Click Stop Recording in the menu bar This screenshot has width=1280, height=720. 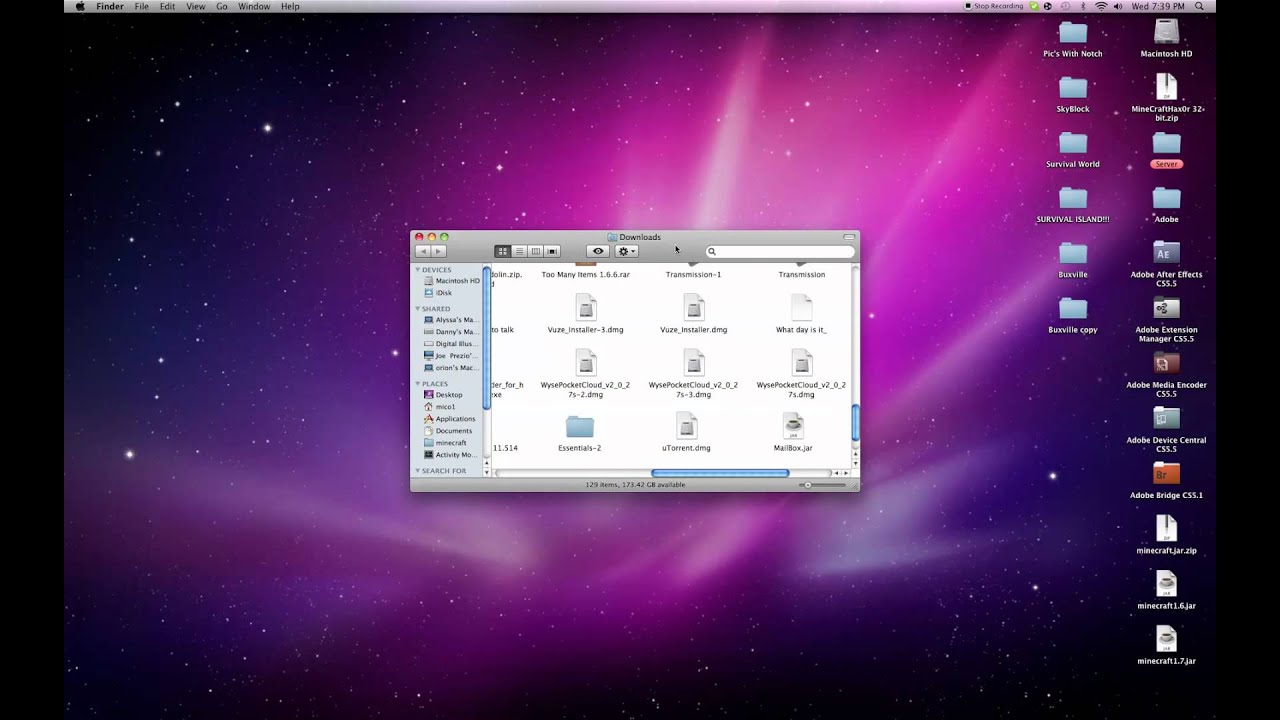(991, 6)
